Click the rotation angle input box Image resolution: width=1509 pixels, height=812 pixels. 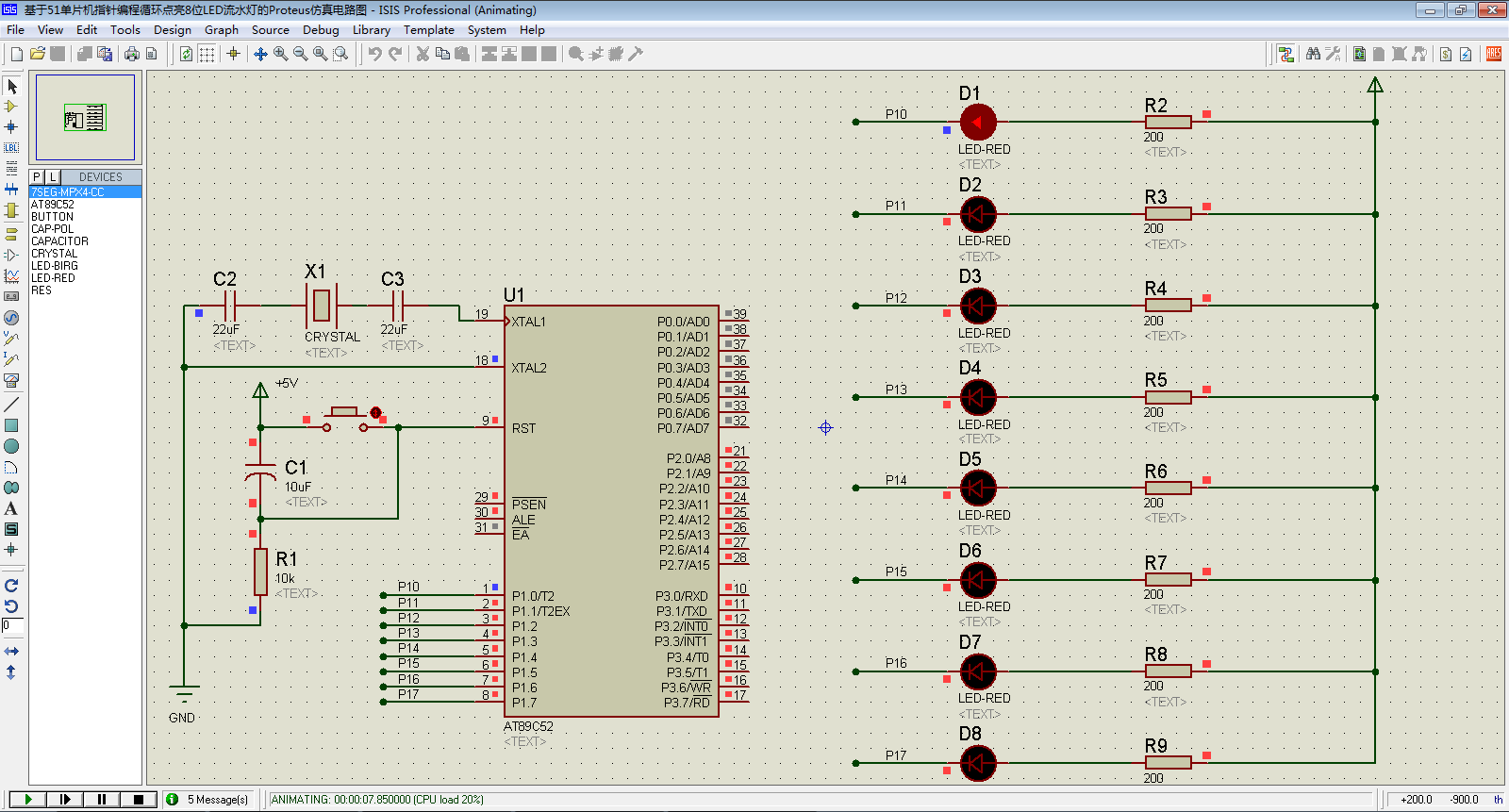[x=12, y=626]
